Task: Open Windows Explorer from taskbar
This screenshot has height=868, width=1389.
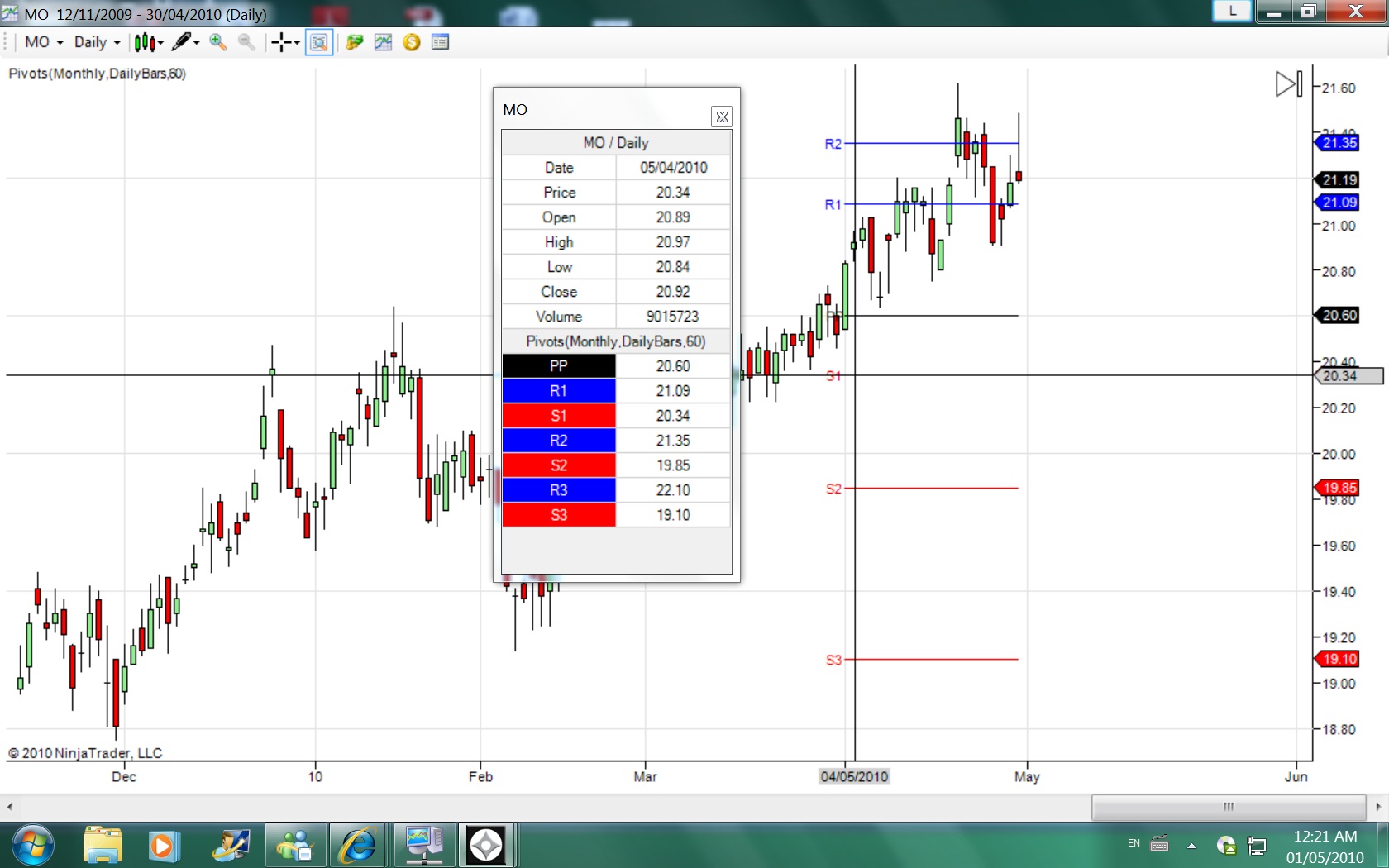Action: [x=103, y=845]
